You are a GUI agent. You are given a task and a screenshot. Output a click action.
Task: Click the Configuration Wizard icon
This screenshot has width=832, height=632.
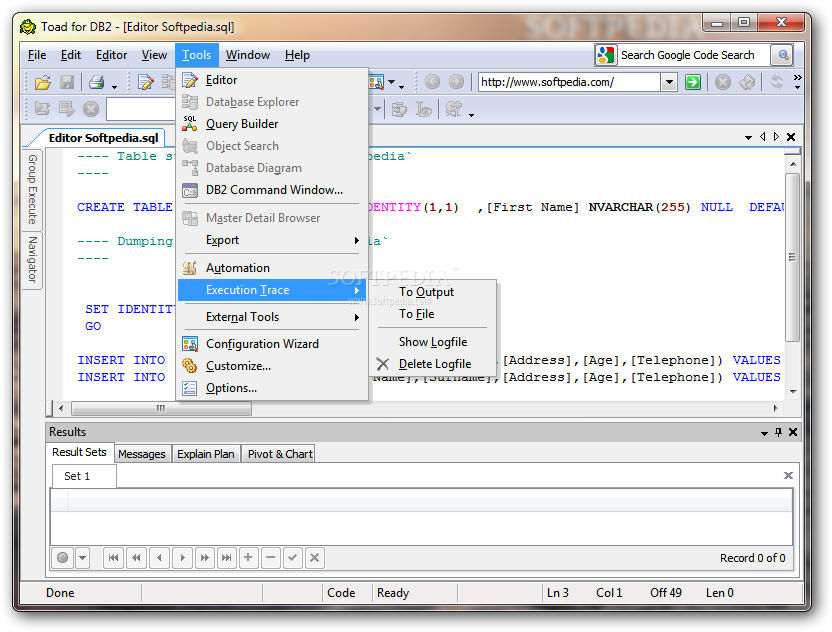pos(190,344)
